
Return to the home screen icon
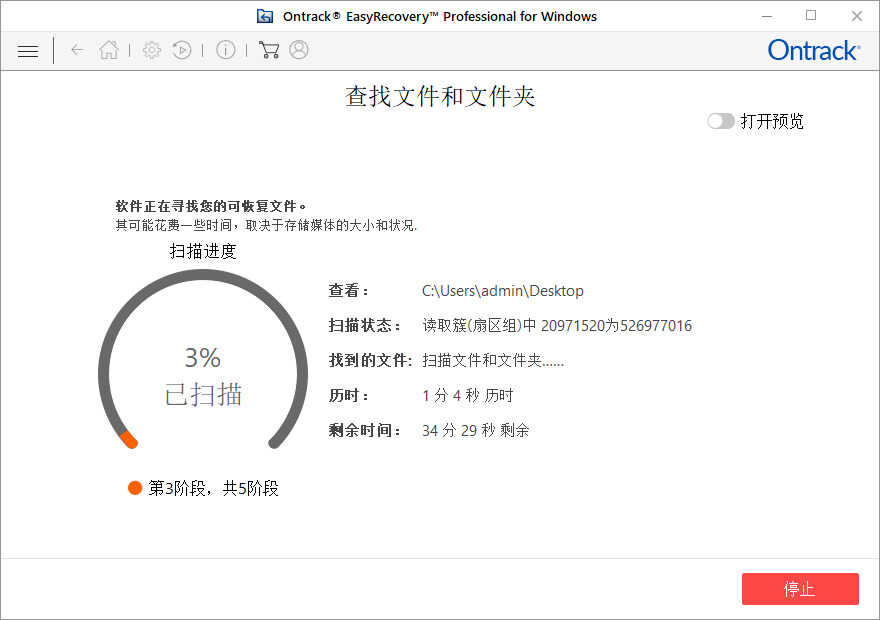(x=109, y=50)
